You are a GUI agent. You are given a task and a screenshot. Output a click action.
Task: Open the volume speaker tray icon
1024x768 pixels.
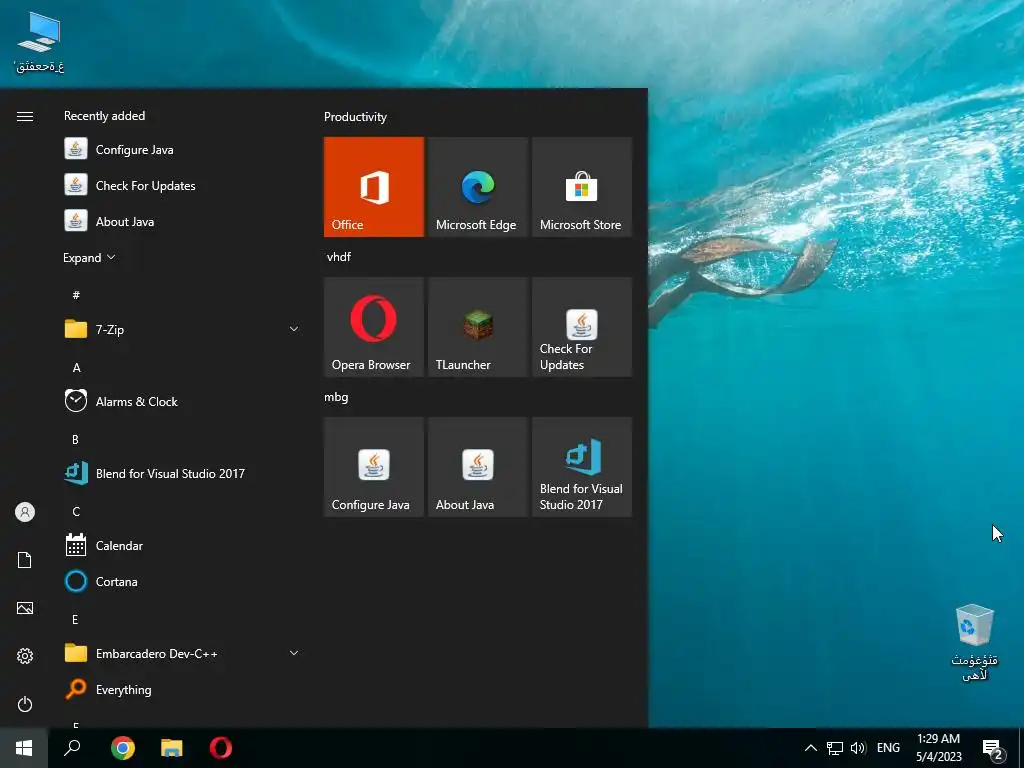pos(858,748)
